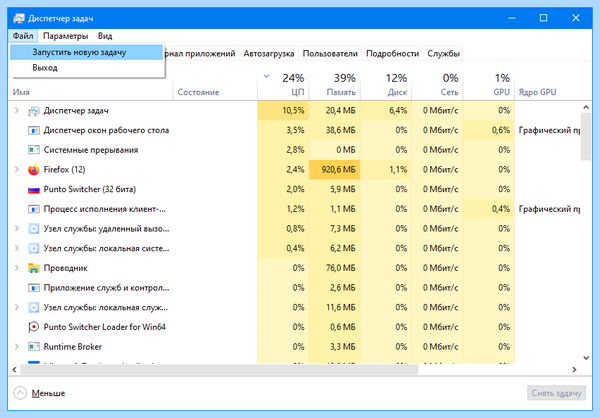Click the Runtime Broker process icon

tap(34, 347)
